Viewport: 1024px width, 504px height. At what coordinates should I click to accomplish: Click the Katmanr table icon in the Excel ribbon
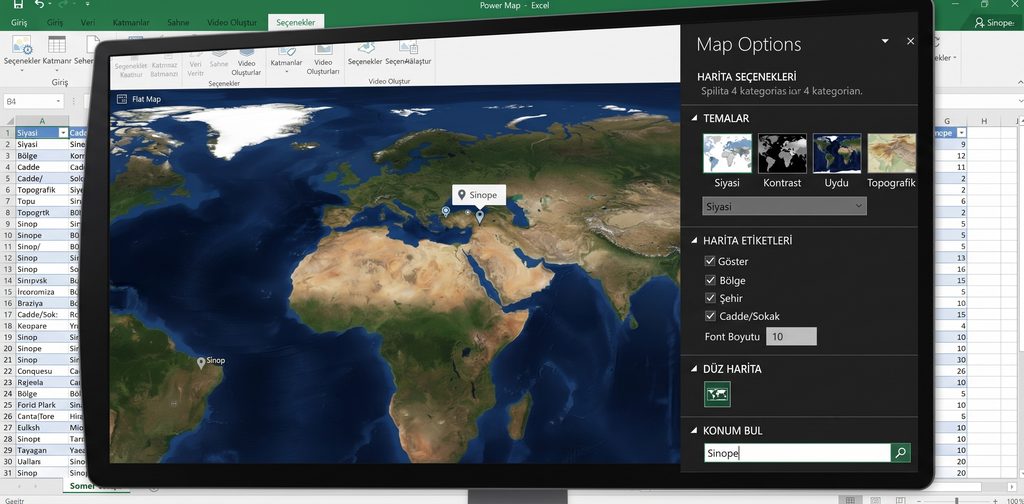[x=57, y=45]
